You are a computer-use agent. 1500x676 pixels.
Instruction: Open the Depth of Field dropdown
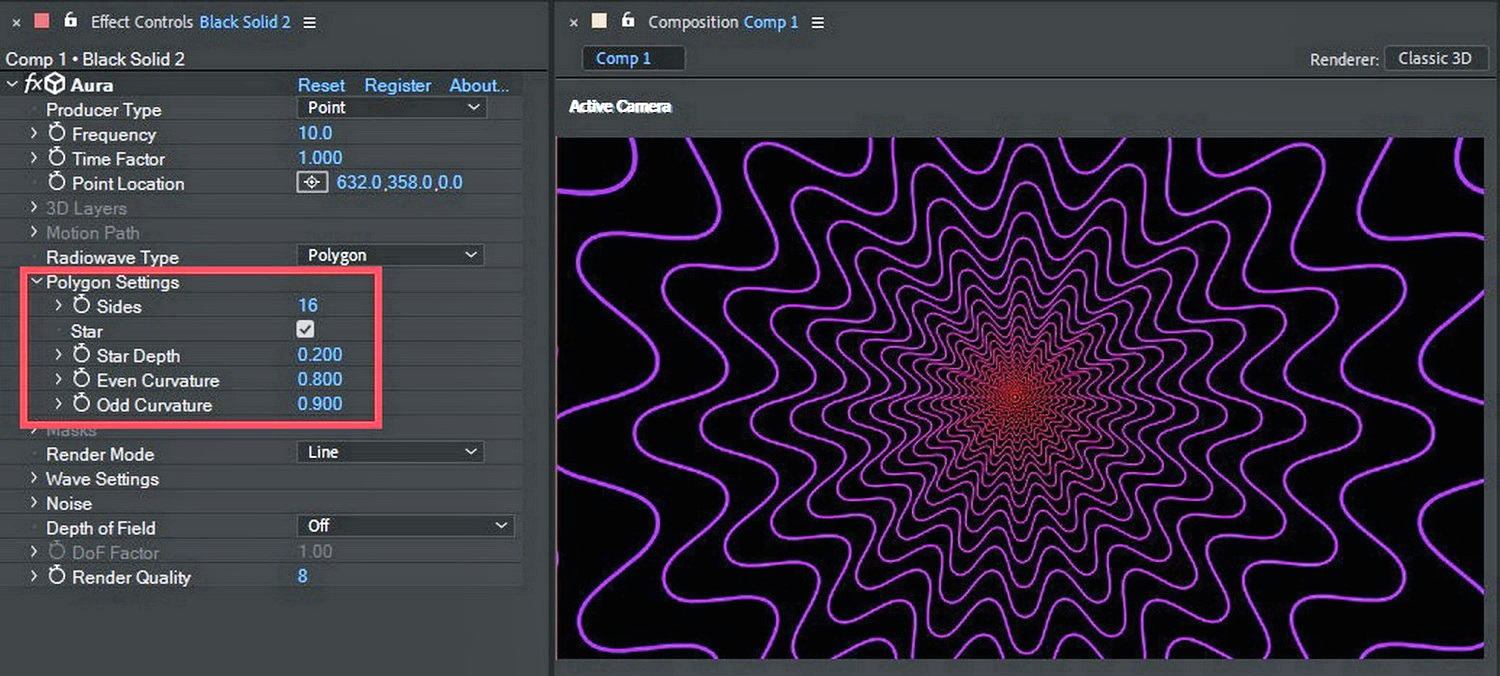tap(405, 526)
